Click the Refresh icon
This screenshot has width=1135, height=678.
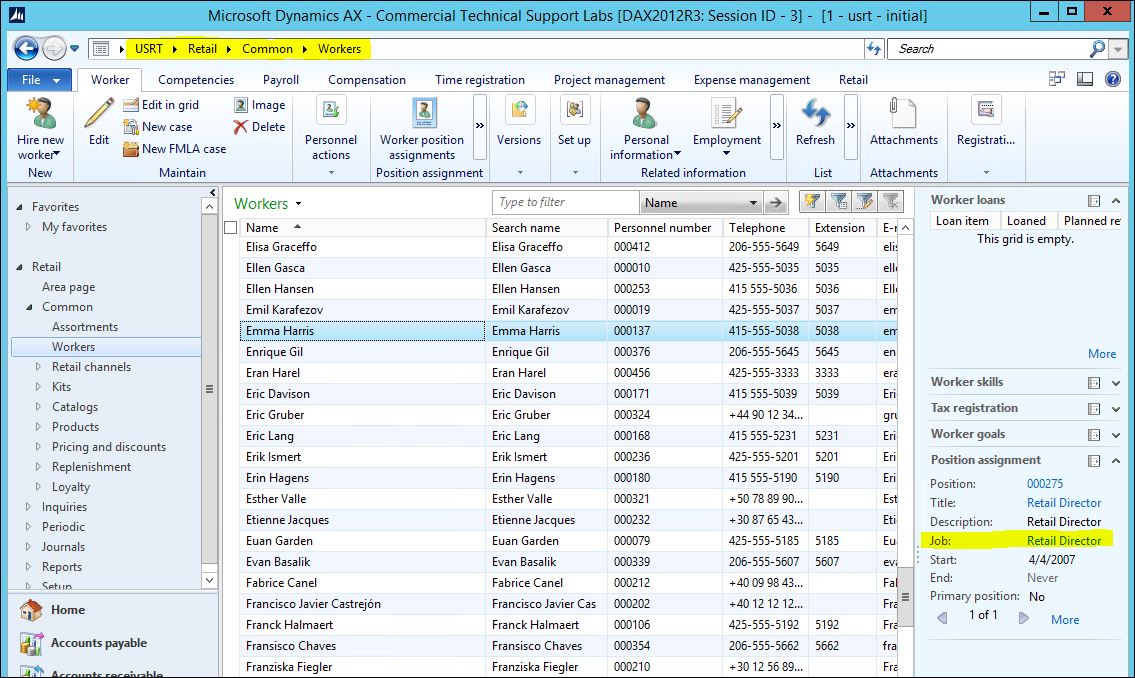814,118
